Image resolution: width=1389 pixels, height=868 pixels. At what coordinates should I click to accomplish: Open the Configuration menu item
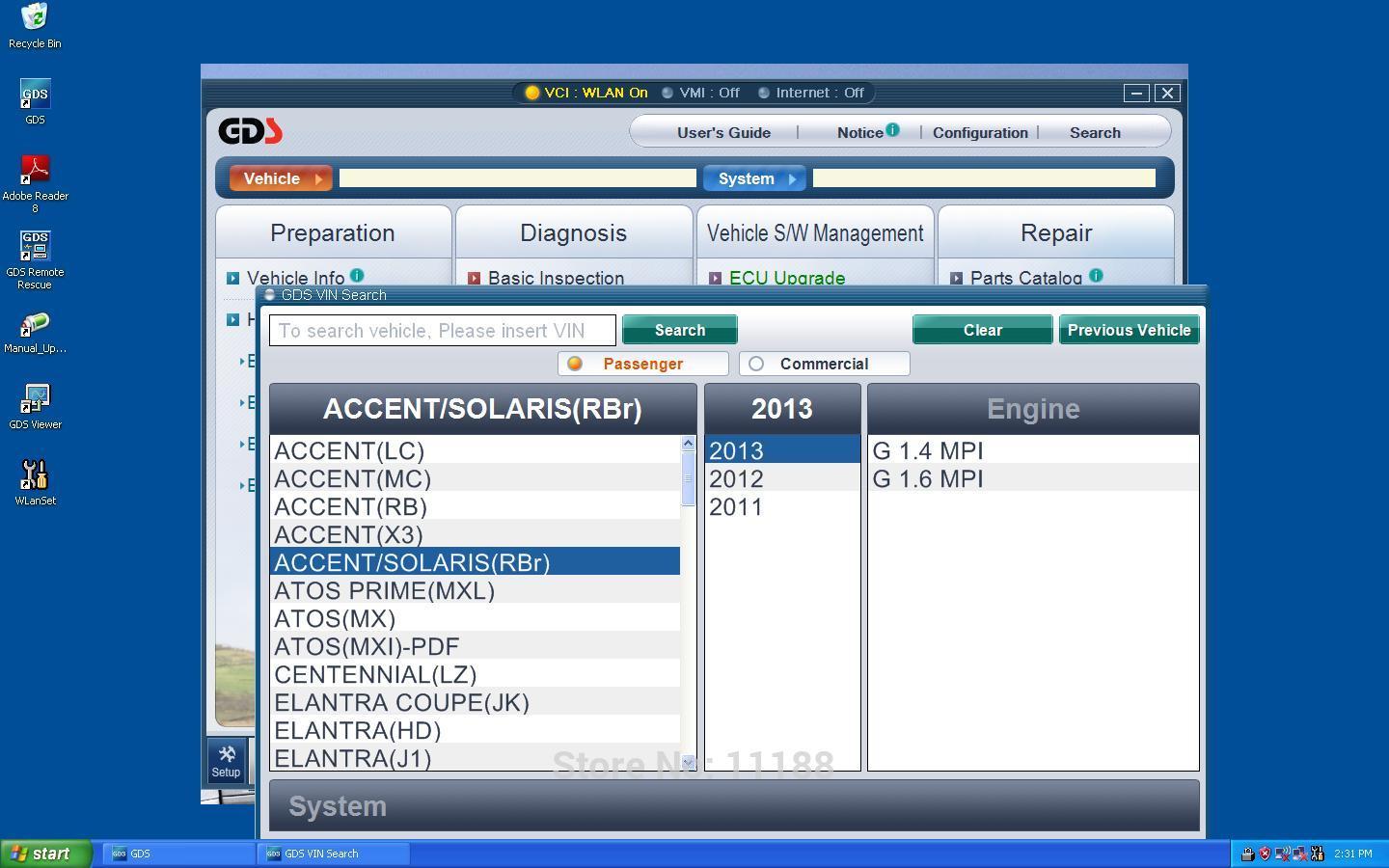pyautogui.click(x=980, y=132)
